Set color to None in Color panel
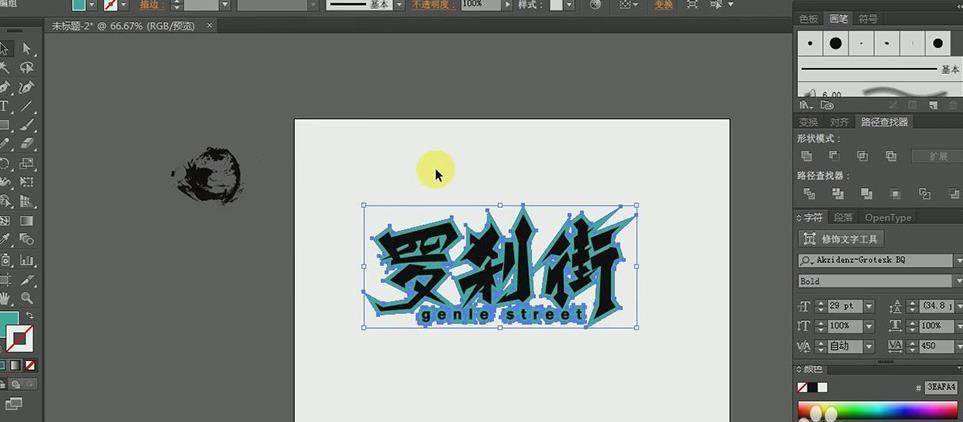Image resolution: width=963 pixels, height=422 pixels. point(803,387)
